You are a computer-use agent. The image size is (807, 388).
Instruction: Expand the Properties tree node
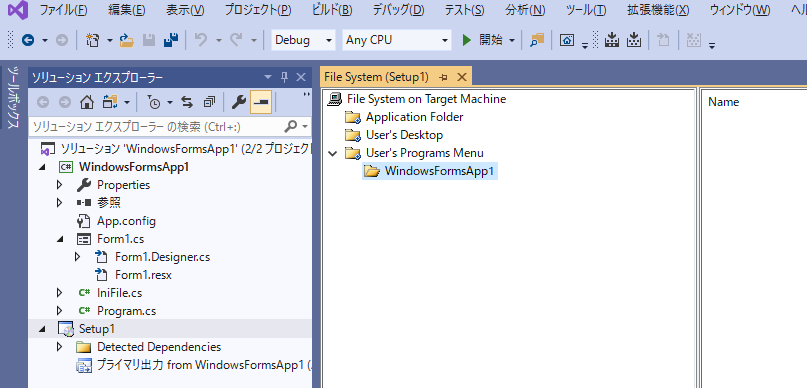tap(60, 185)
